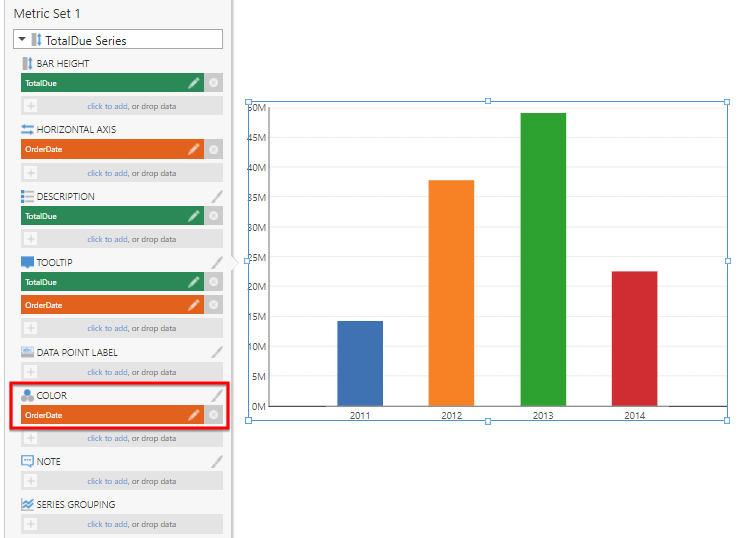740x538 pixels.
Task: Click the Metric Set 1 heading
Action: pyautogui.click(x=47, y=14)
